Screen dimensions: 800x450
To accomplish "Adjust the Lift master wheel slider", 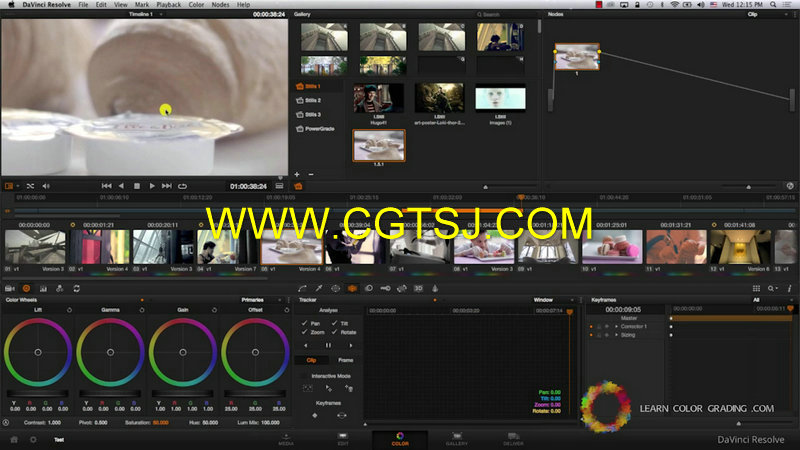I will pyautogui.click(x=38, y=393).
